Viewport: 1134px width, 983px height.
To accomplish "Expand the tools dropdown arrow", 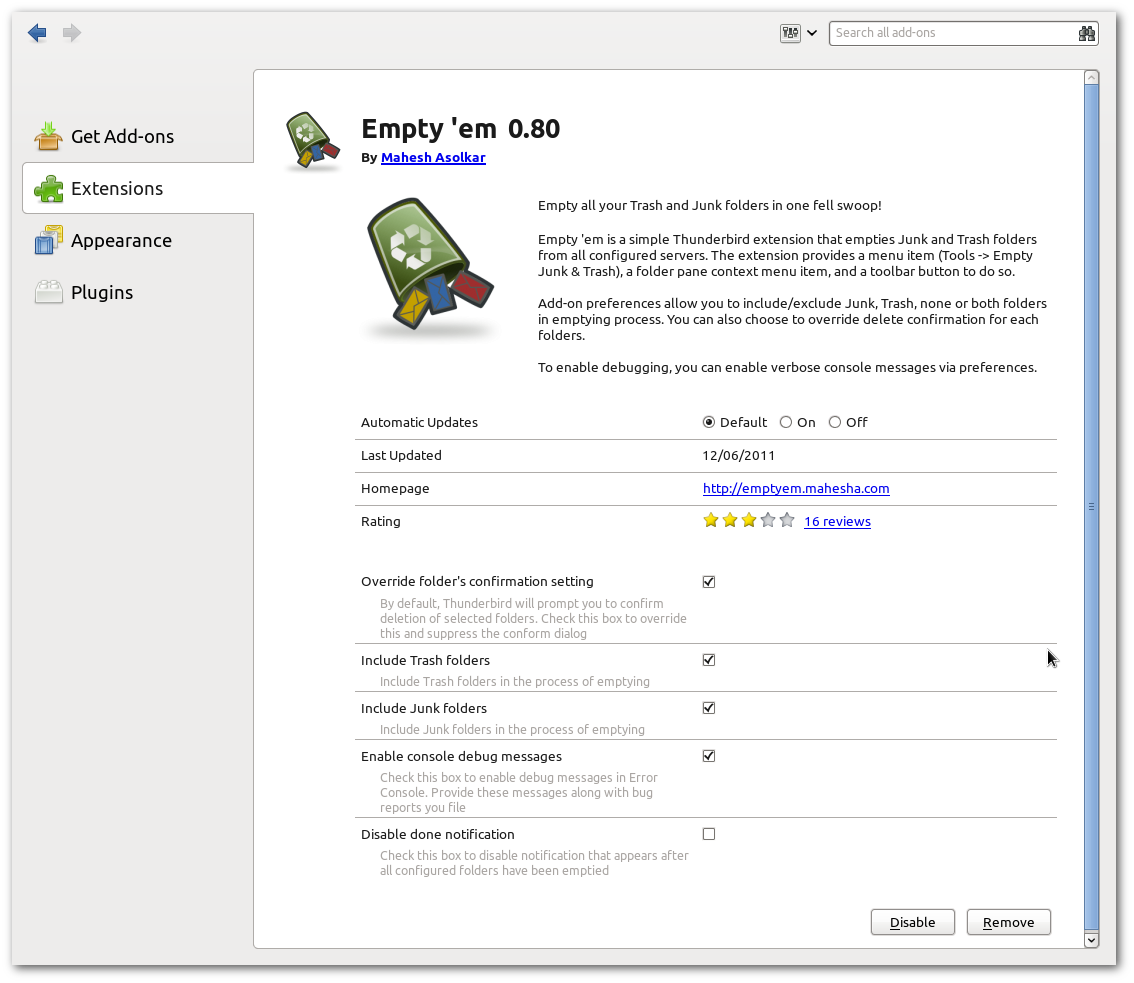I will click(x=812, y=33).
